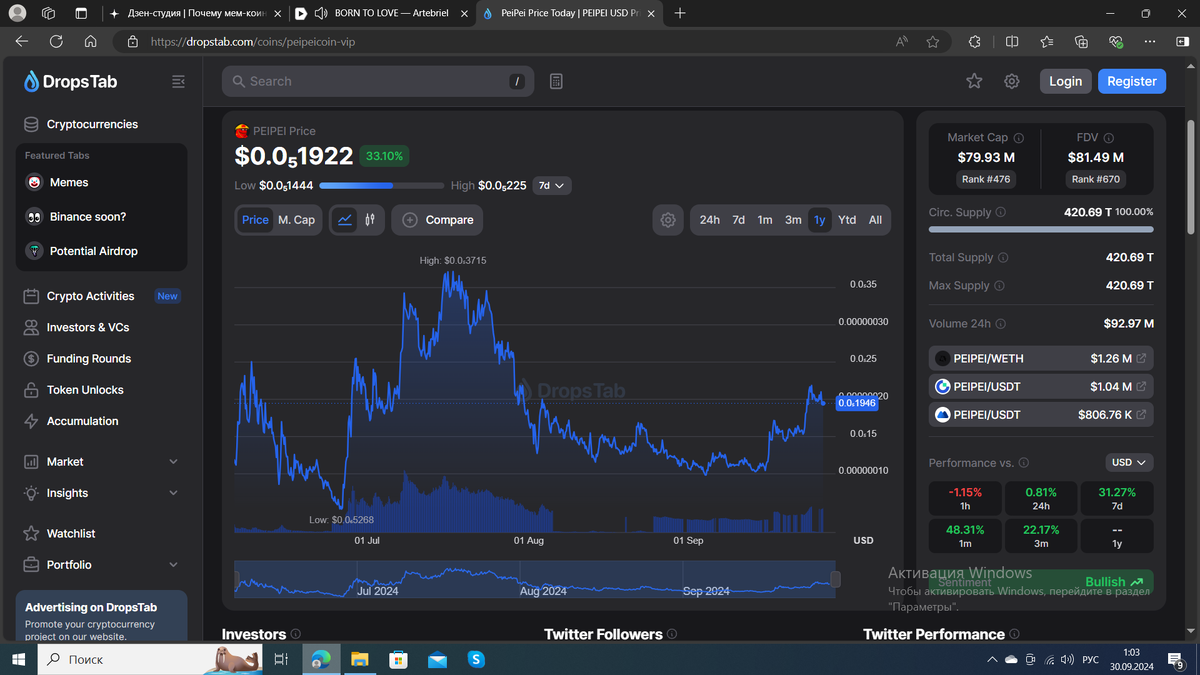Set chart range to 24h
Image resolution: width=1200 pixels, height=675 pixels.
[x=710, y=220]
